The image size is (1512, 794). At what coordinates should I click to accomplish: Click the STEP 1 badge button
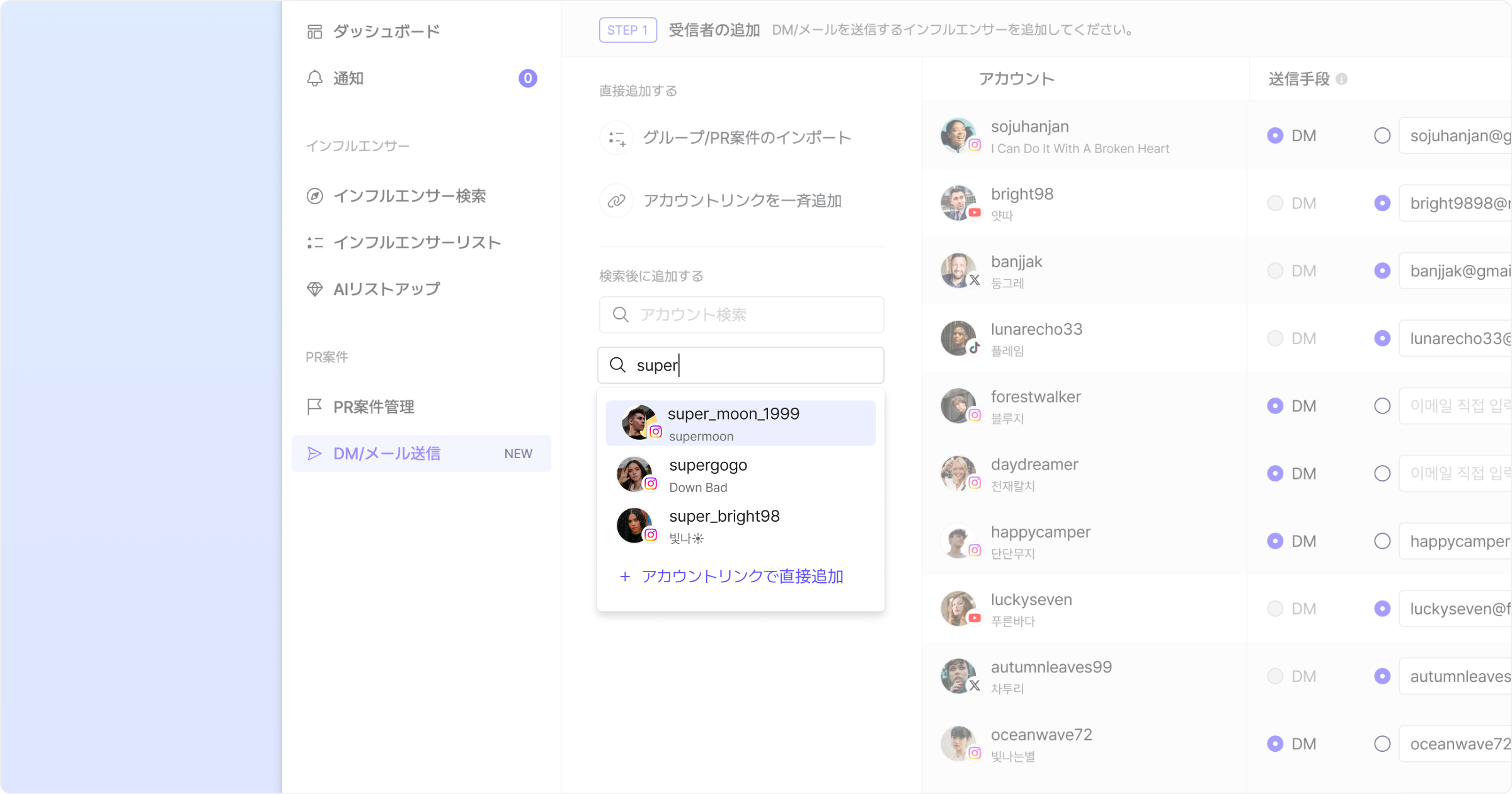627,30
